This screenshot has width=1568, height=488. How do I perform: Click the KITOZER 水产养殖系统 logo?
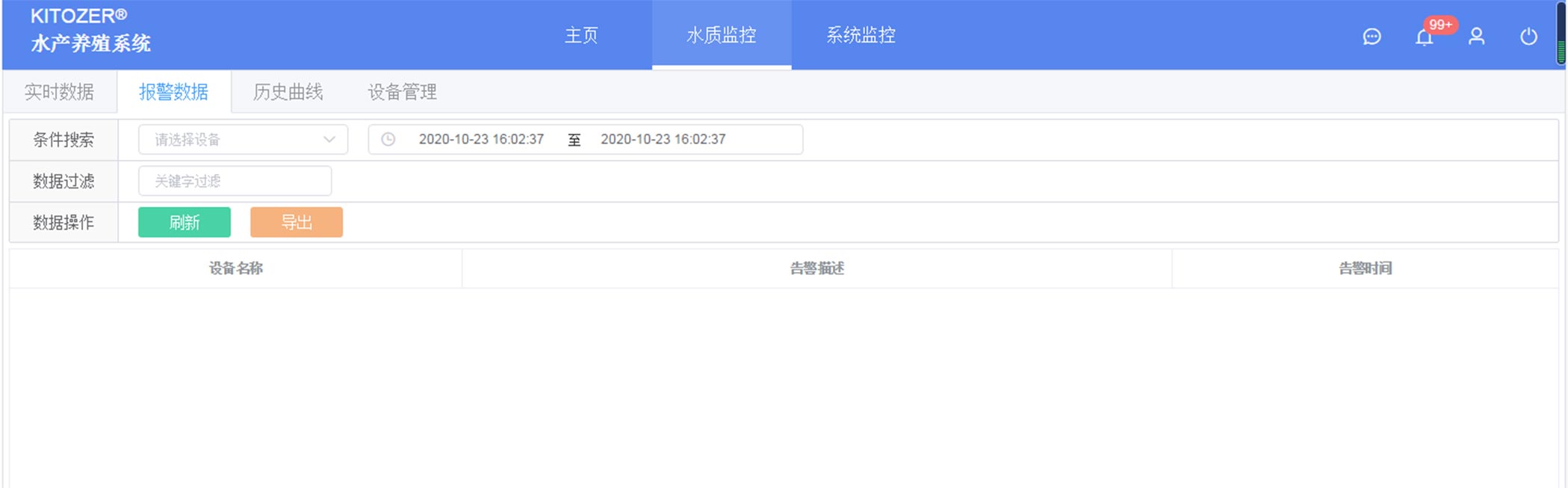click(x=90, y=31)
